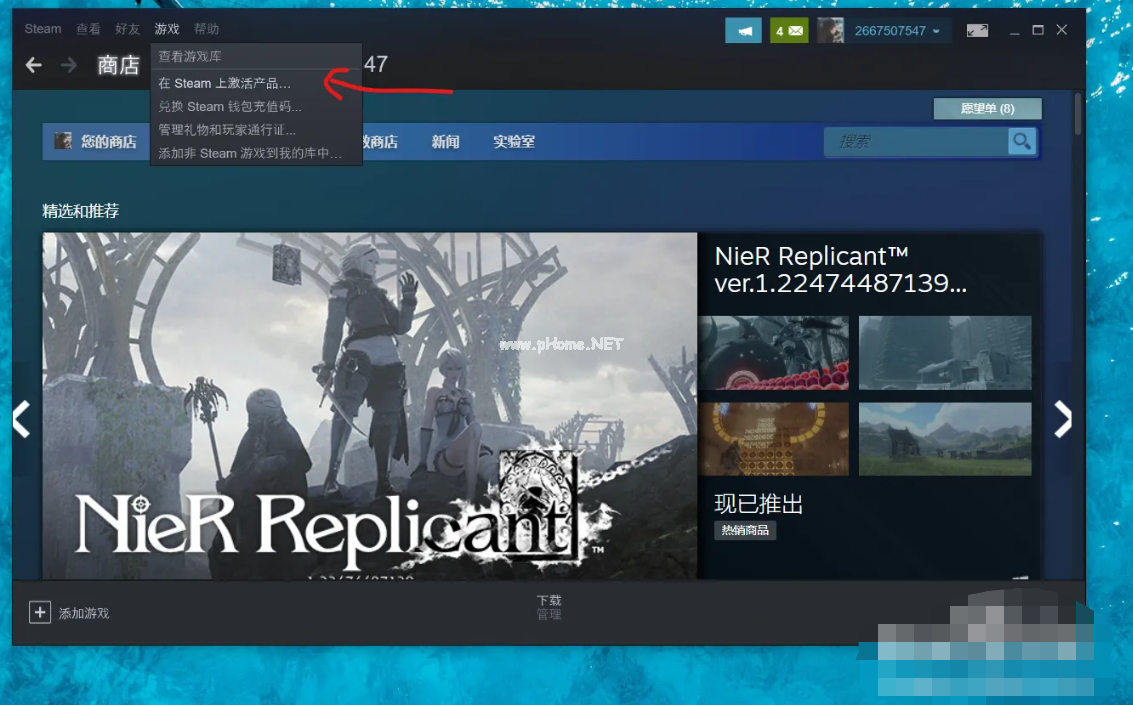Select the first NieR screenshot thumbnail

click(773, 353)
